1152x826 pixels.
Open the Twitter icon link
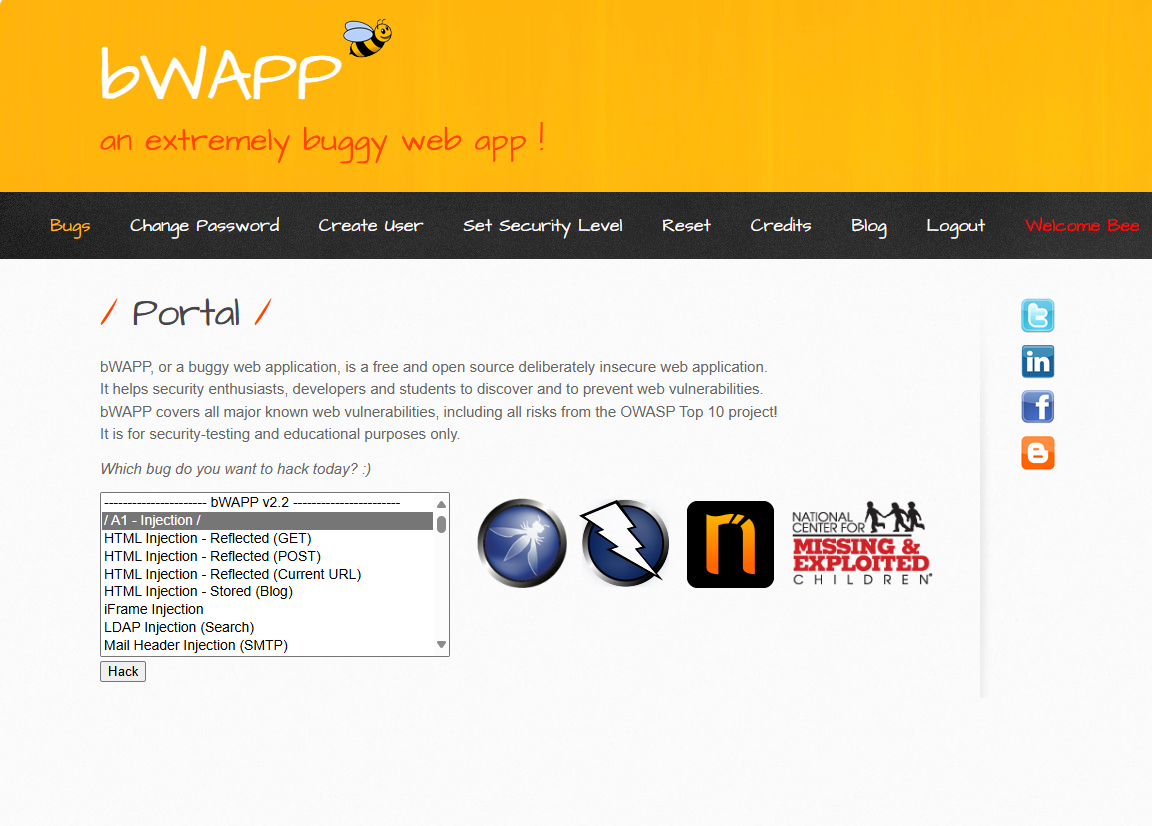pyautogui.click(x=1037, y=316)
